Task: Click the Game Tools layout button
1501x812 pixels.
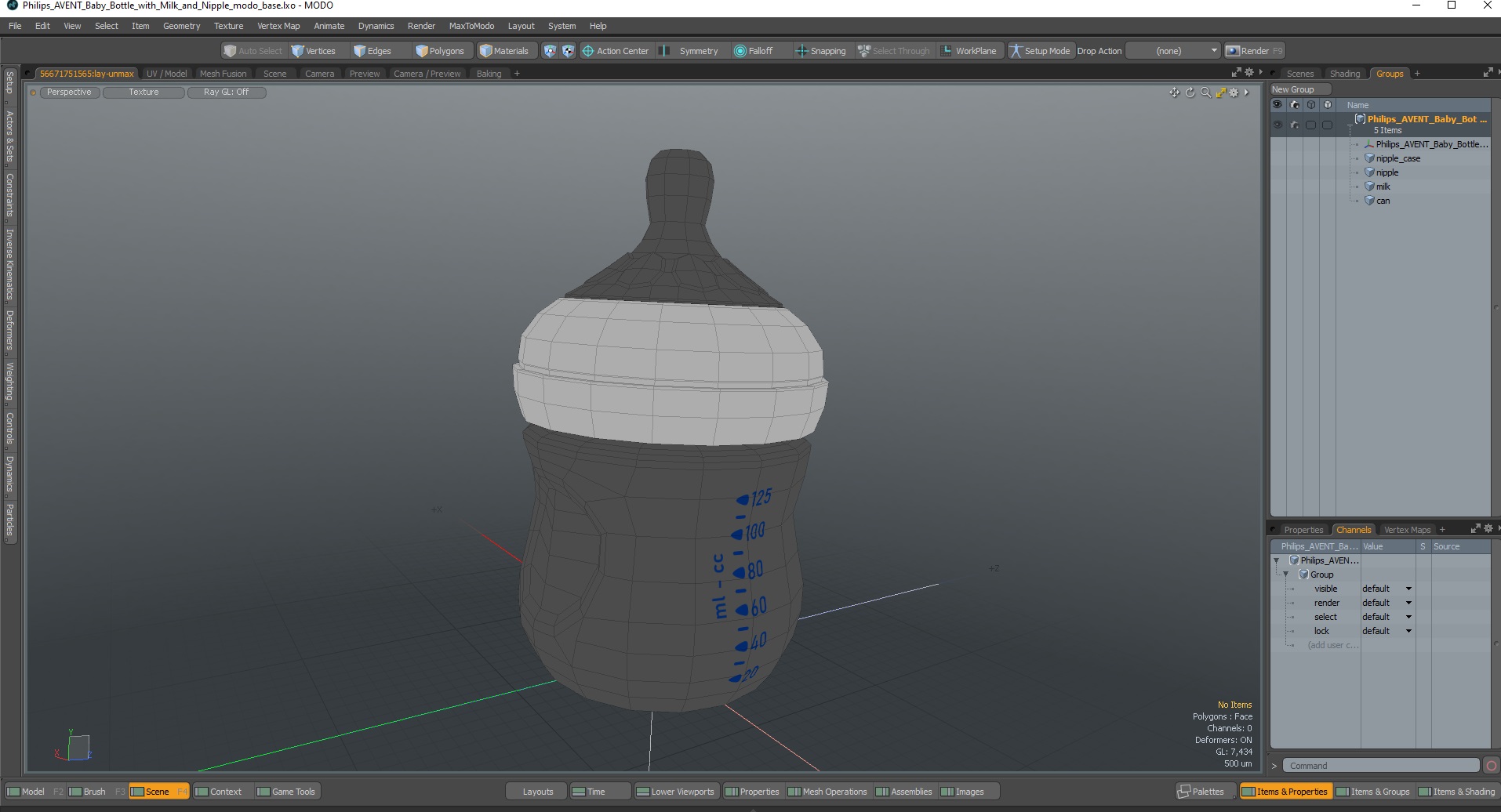Action: click(x=286, y=792)
